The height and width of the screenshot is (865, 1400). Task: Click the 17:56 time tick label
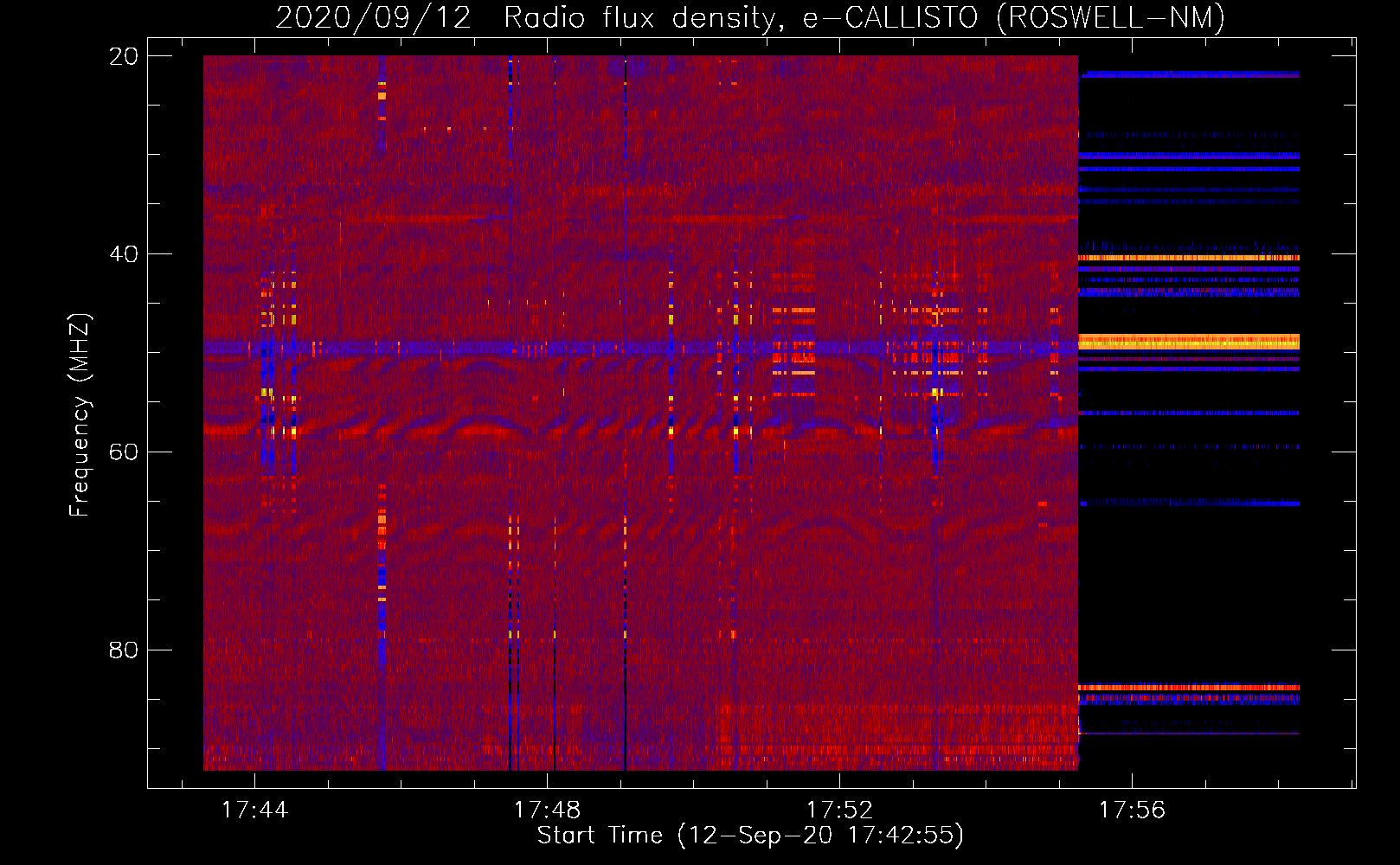[1132, 811]
